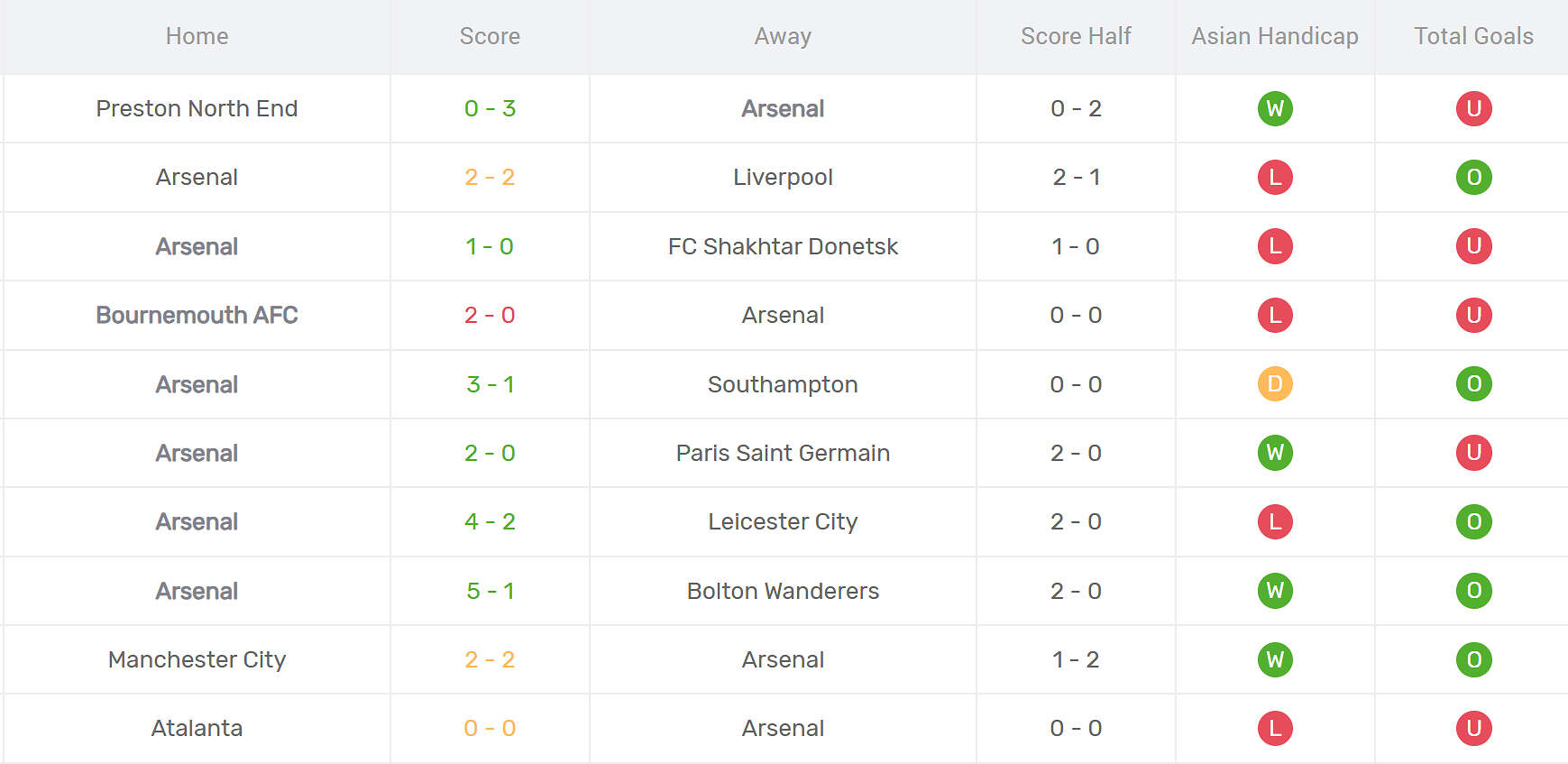Open the Paris Saint Germain team link
Viewport: 1568px width, 764px height.
(x=783, y=453)
